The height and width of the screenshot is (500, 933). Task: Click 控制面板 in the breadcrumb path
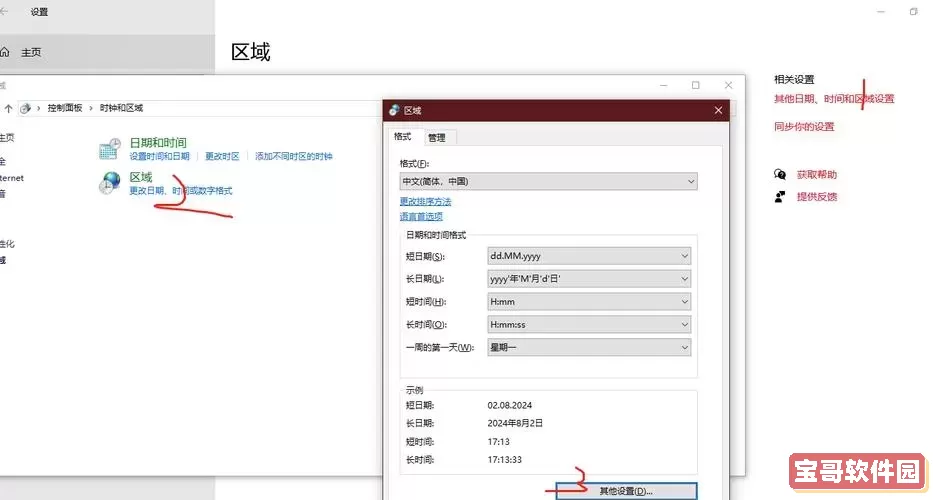coord(67,108)
